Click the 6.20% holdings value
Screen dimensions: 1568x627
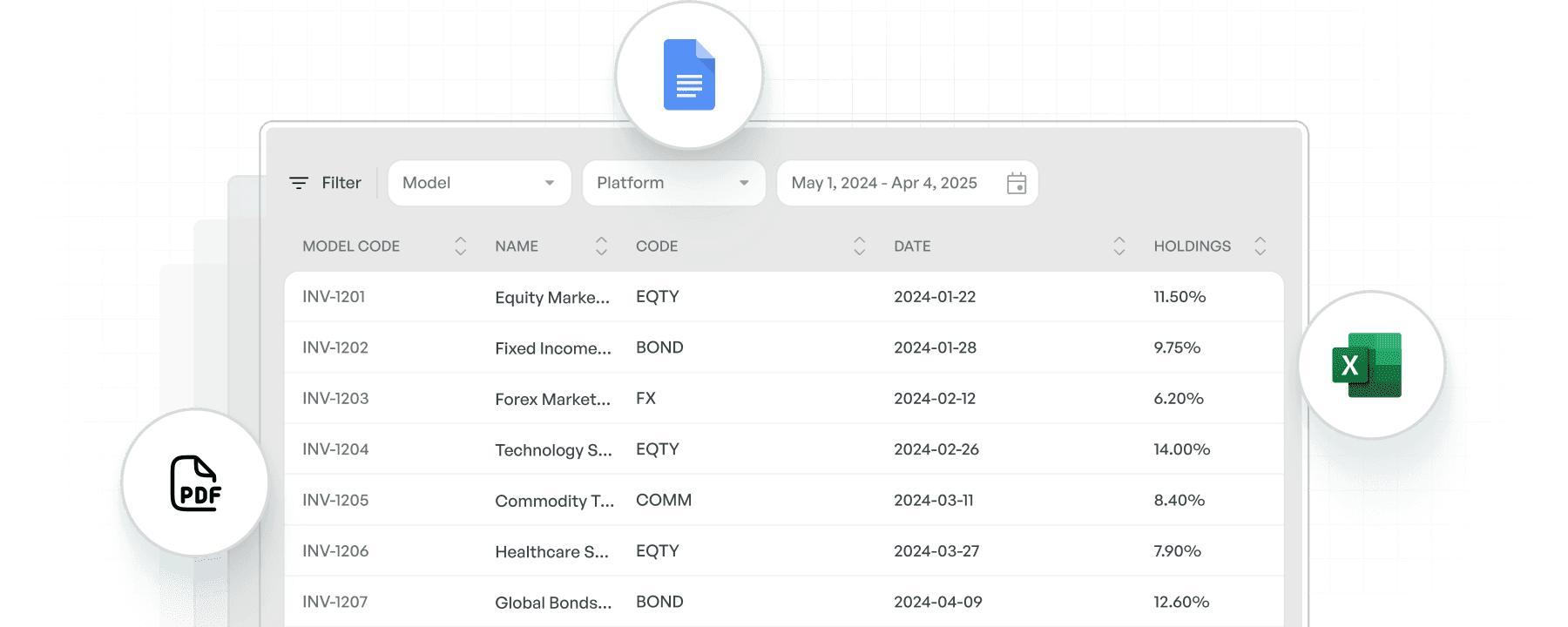[1179, 398]
